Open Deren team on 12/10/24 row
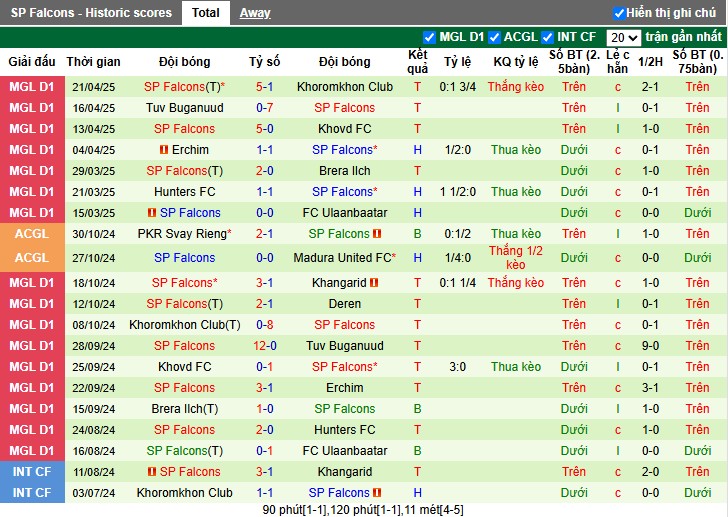 pos(345,304)
